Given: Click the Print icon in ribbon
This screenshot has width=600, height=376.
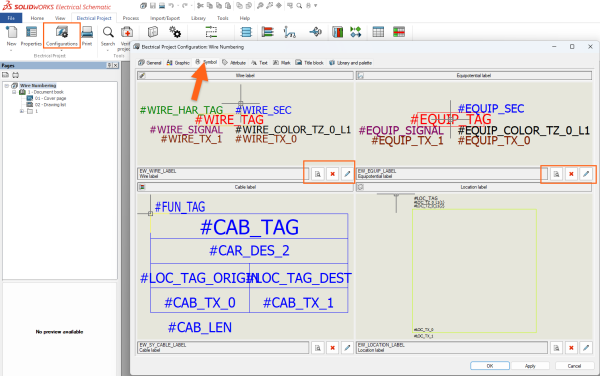Looking at the screenshot, I should pos(87,33).
